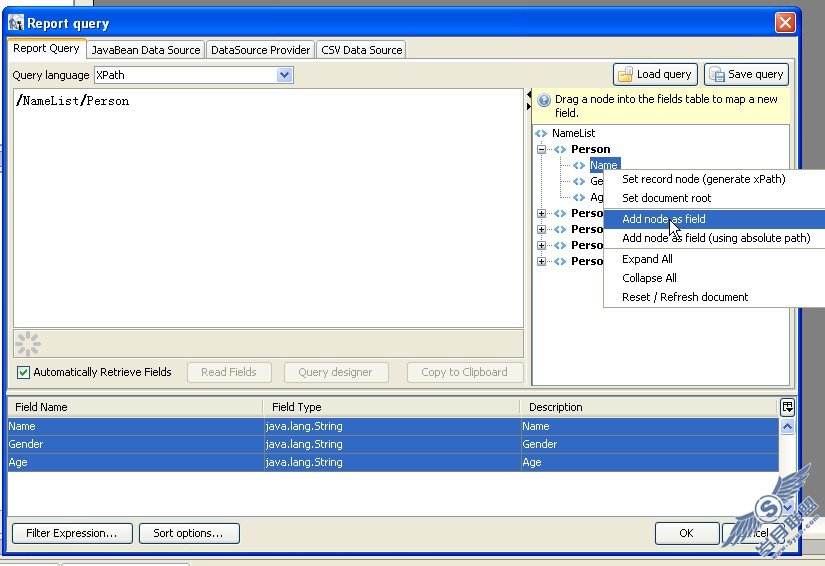The image size is (825, 566).
Task: Select the Name node in the tree
Action: (605, 165)
